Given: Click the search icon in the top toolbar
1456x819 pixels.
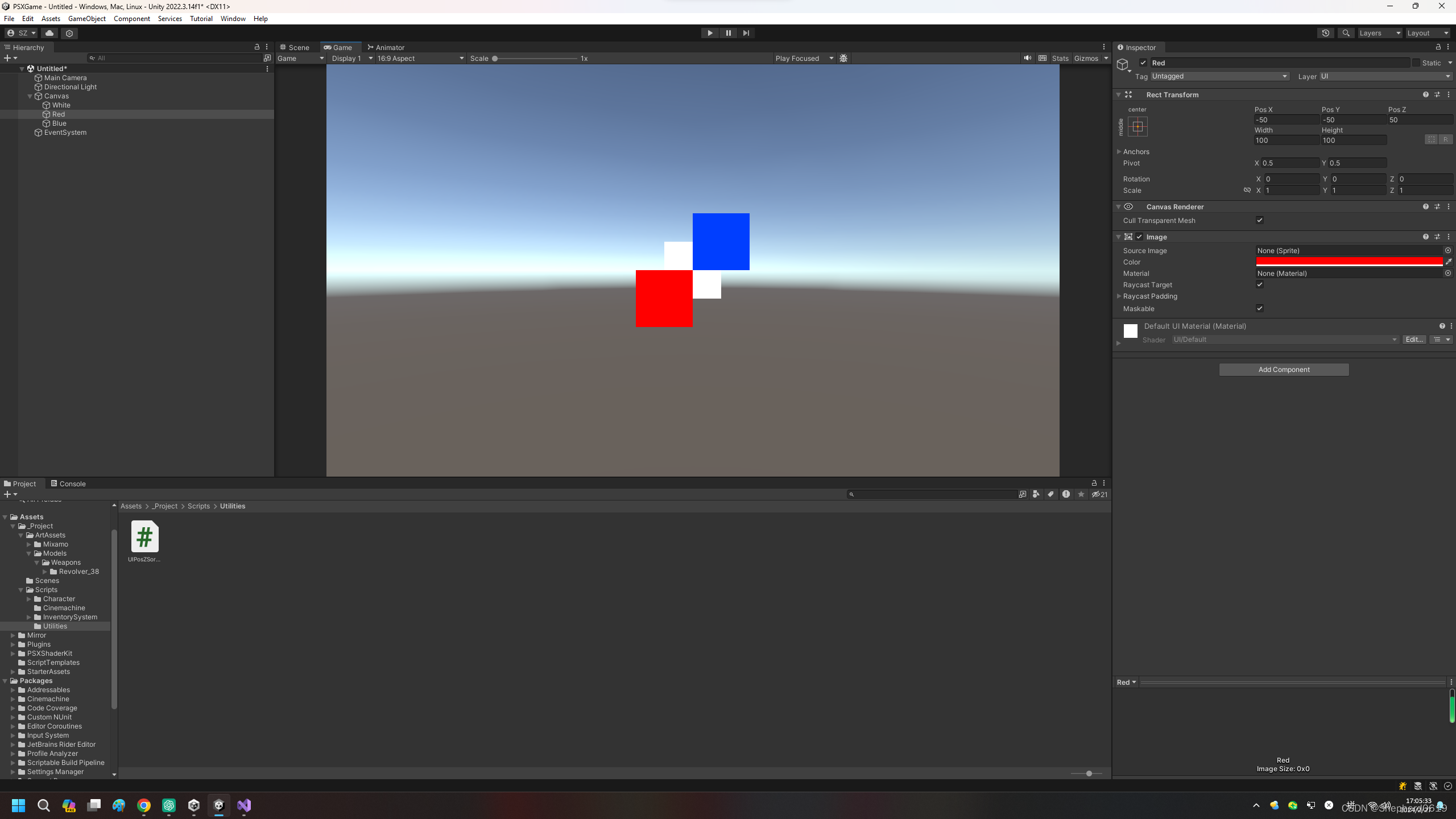Looking at the screenshot, I should pyautogui.click(x=1346, y=32).
